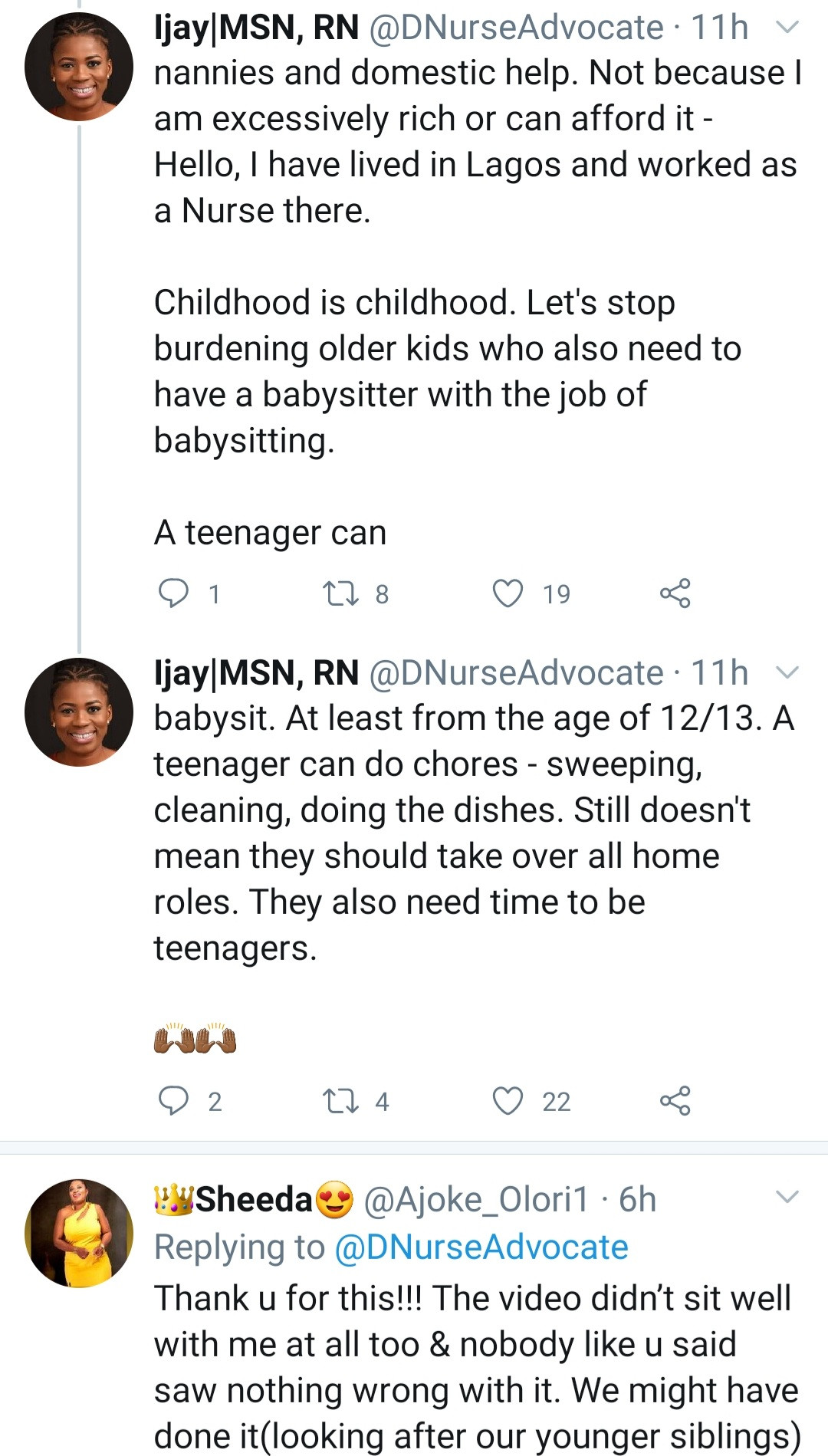Open the Ijay|MSN, RN name on first tweet
The image size is (828, 1456).
coord(257,28)
